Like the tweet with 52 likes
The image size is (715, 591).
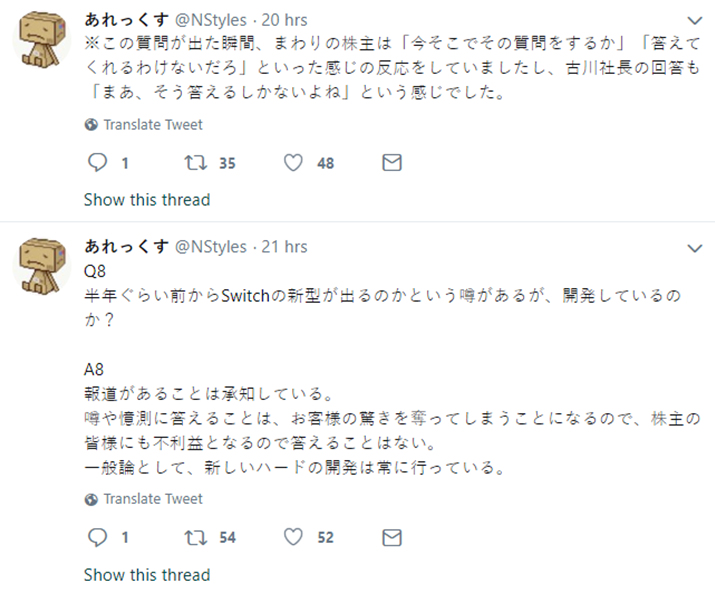294,537
